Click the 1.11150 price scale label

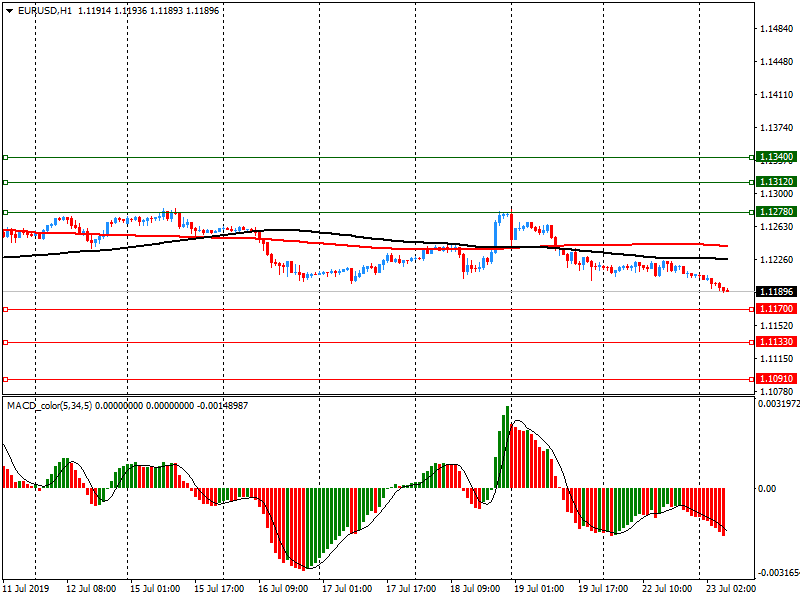pyautogui.click(x=777, y=359)
